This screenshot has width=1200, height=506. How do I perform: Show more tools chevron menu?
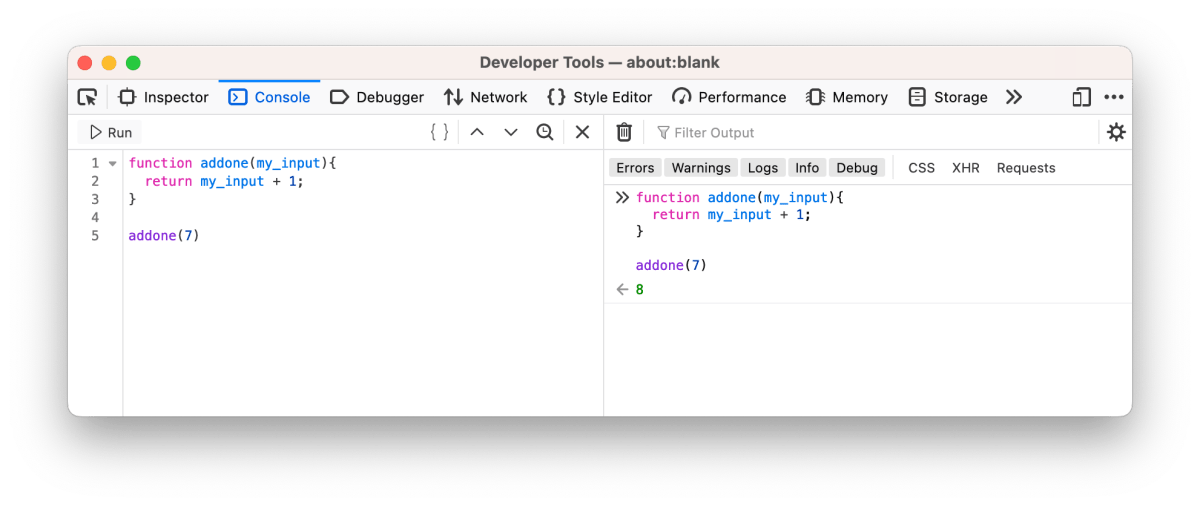click(1014, 97)
